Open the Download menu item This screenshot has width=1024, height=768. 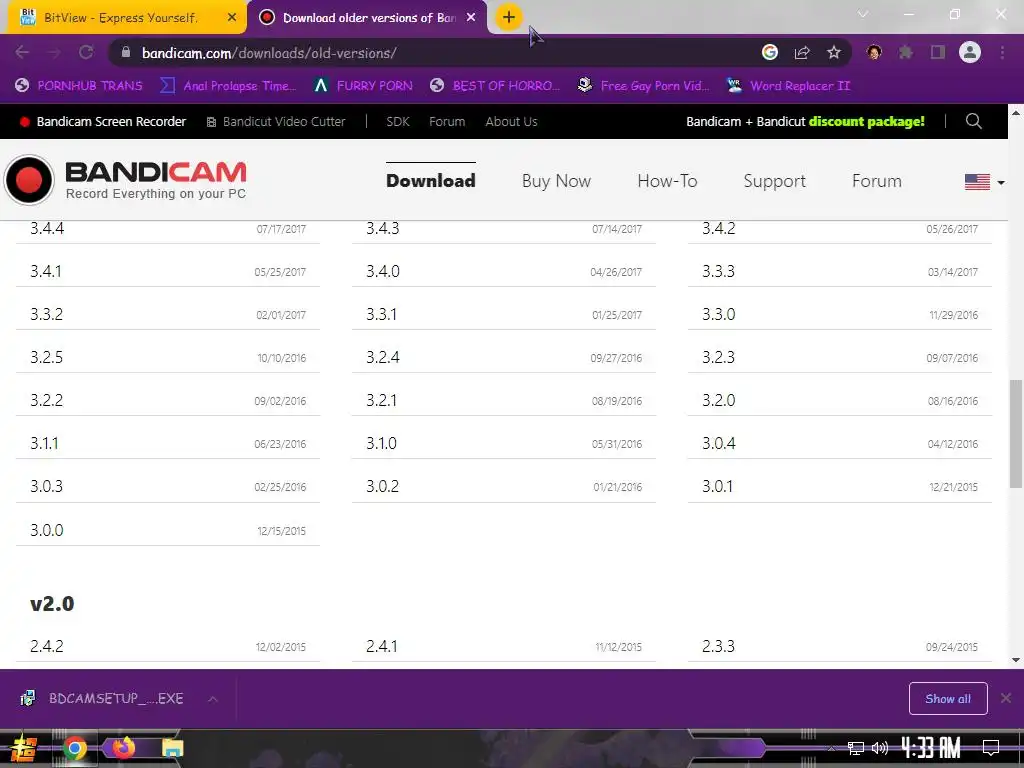click(431, 181)
